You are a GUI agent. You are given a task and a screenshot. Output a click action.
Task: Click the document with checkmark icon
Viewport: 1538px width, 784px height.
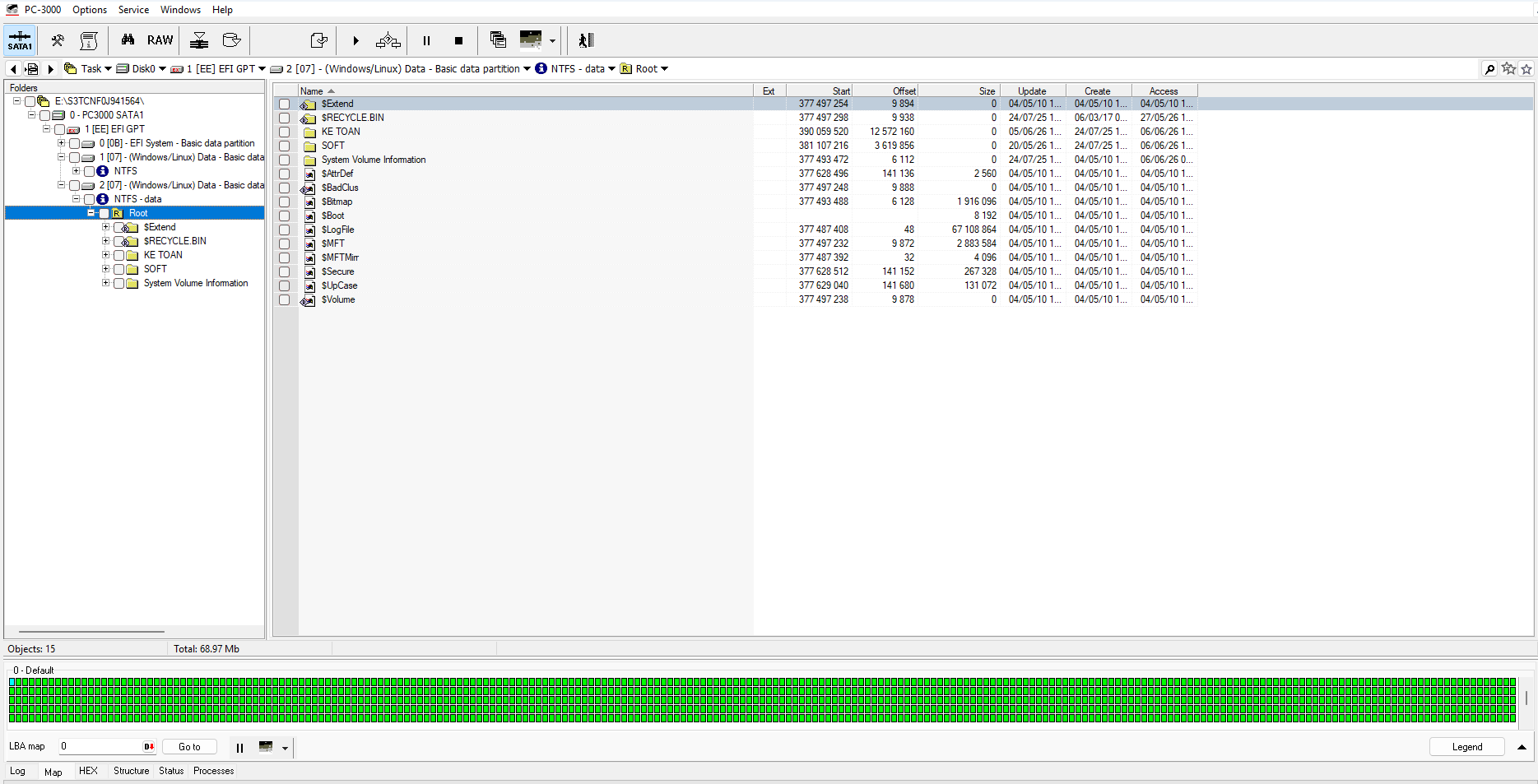coord(319,40)
